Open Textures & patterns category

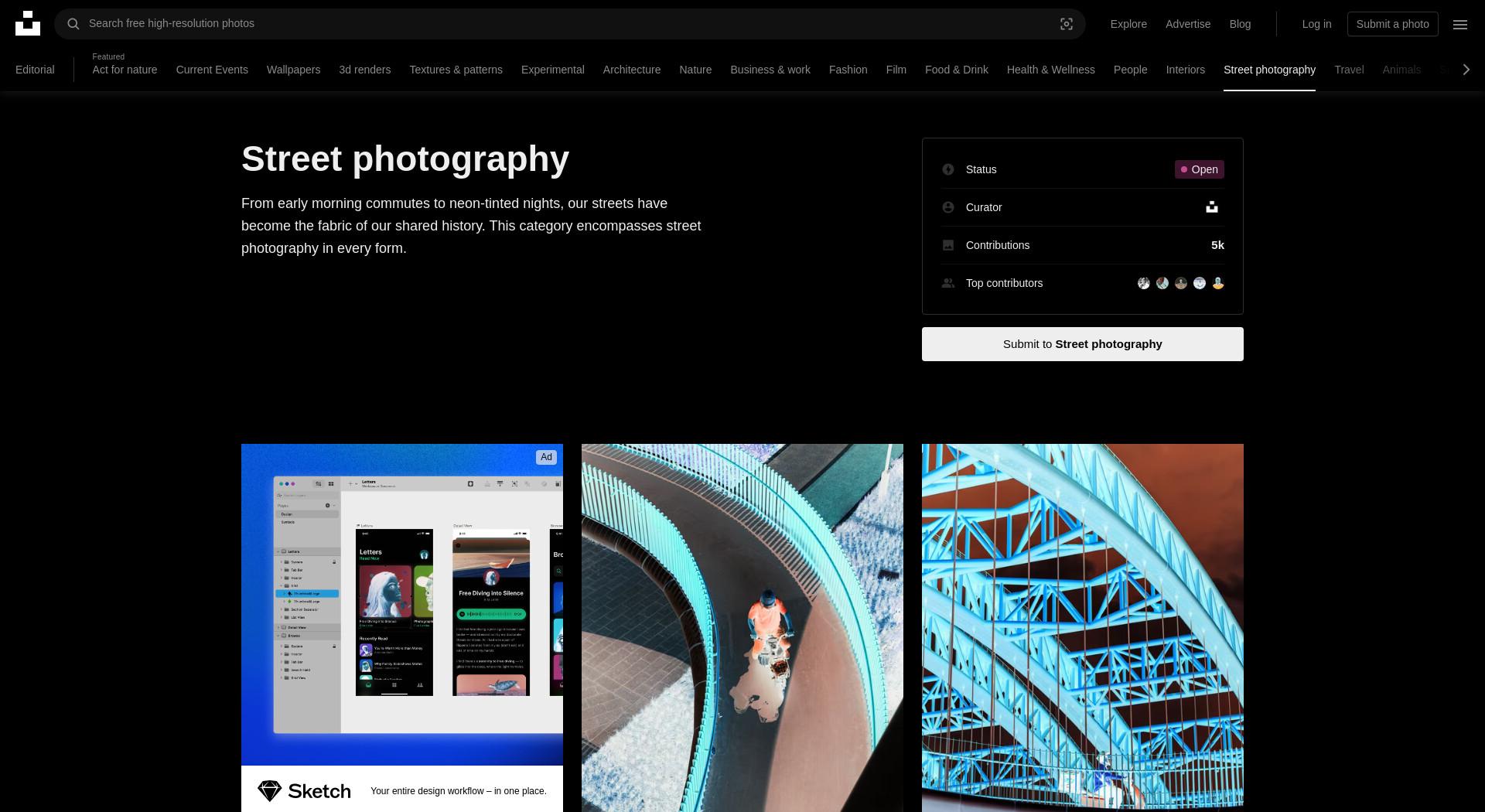[456, 70]
